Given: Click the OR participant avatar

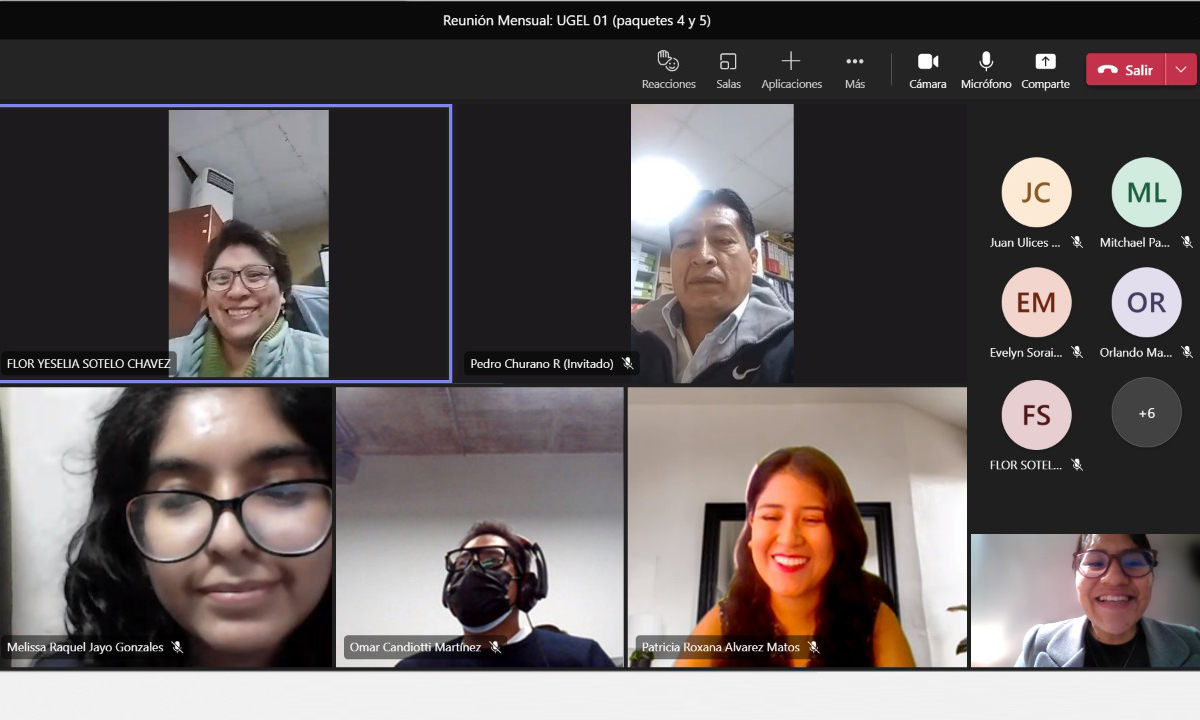Looking at the screenshot, I should pyautogui.click(x=1146, y=302).
